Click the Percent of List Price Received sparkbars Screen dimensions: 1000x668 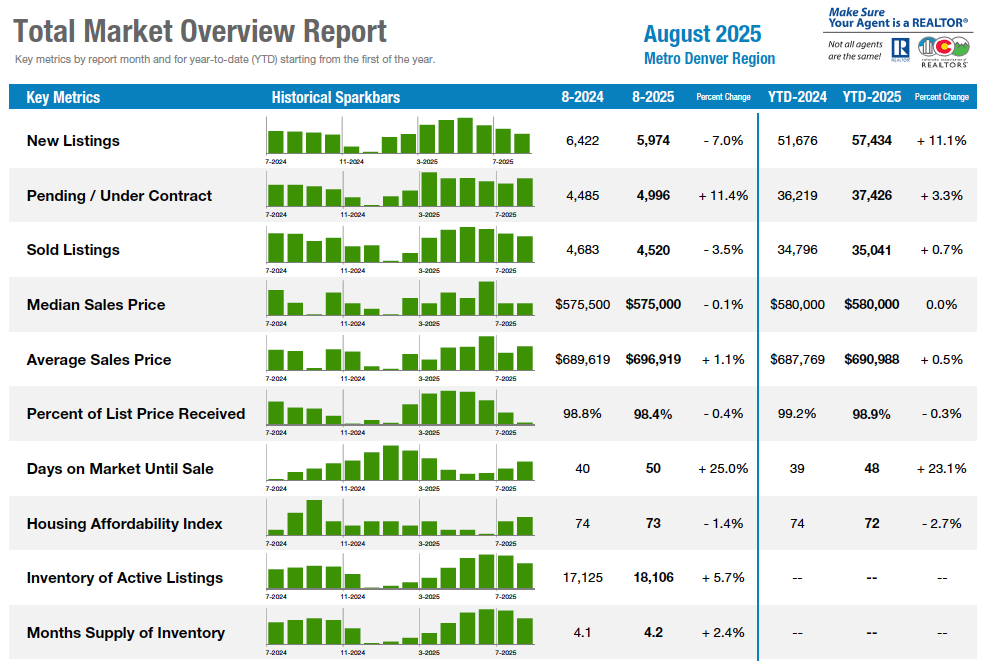tap(399, 410)
